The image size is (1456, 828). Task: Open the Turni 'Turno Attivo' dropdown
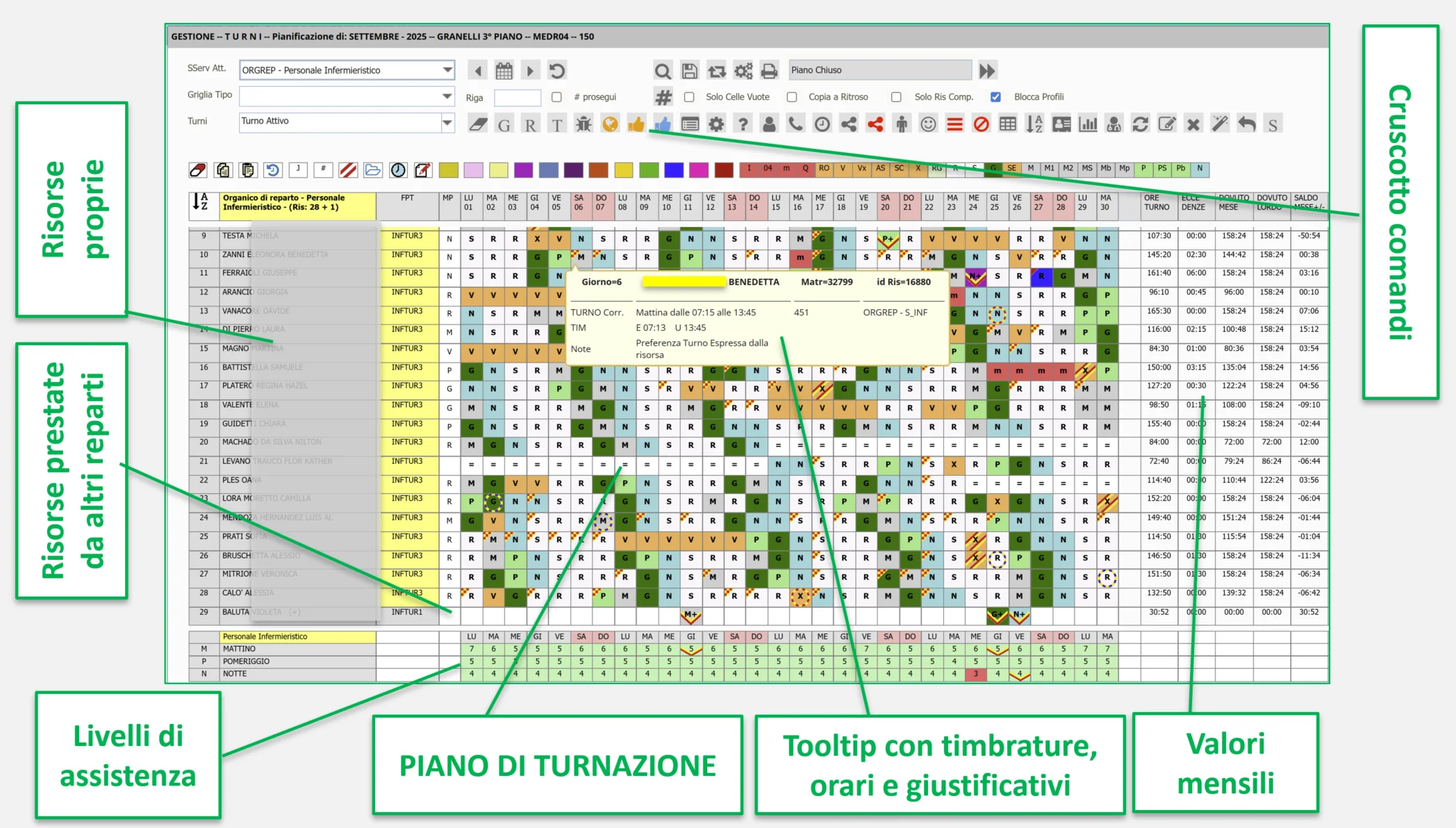click(x=447, y=122)
